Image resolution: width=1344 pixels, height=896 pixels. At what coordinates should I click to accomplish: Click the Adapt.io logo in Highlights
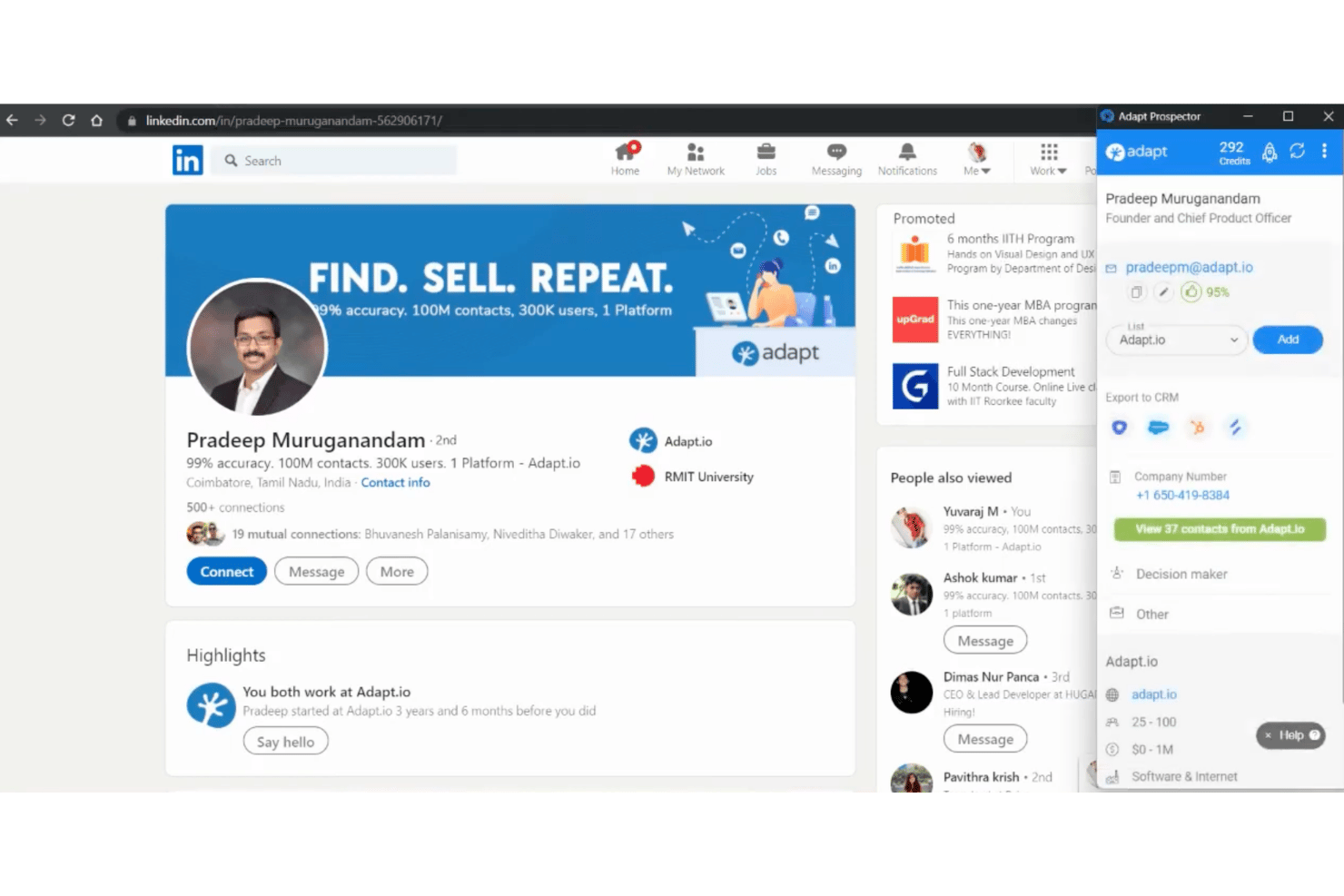[211, 705]
